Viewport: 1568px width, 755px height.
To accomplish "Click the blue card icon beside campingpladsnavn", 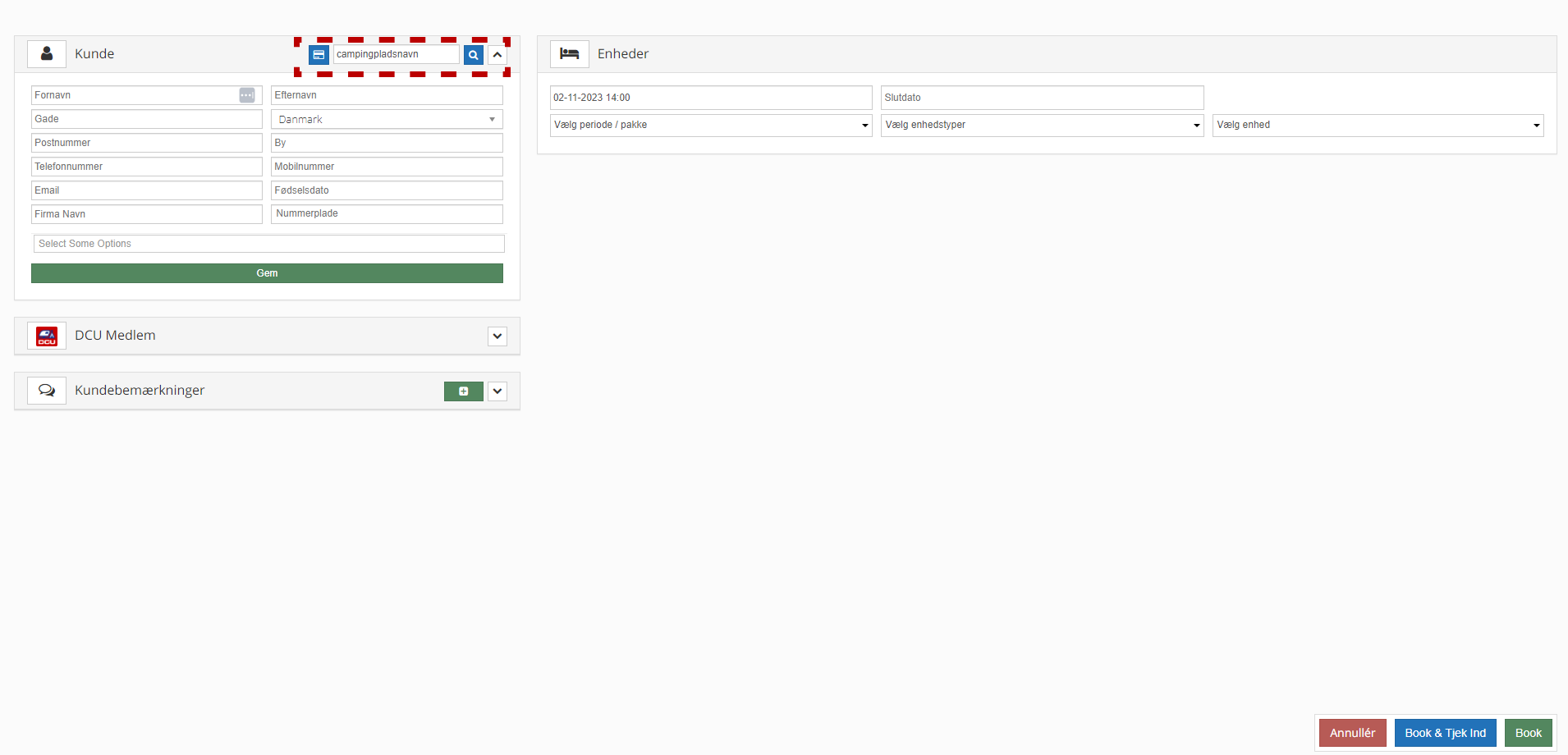I will tap(319, 55).
